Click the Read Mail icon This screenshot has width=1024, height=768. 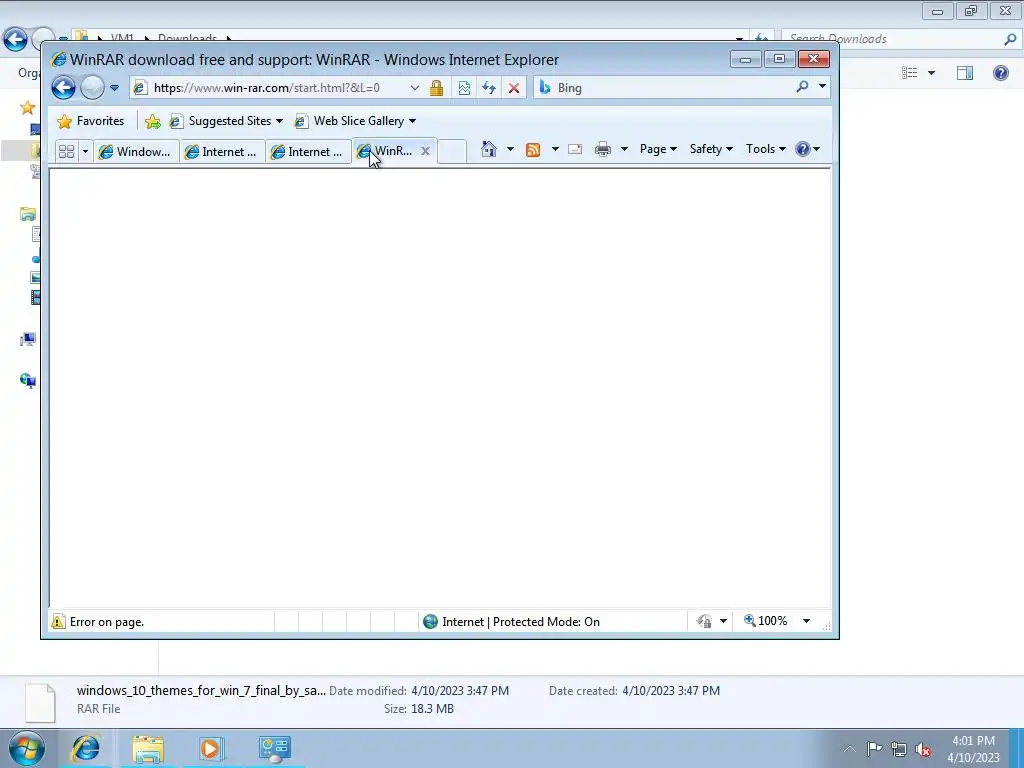pos(575,149)
